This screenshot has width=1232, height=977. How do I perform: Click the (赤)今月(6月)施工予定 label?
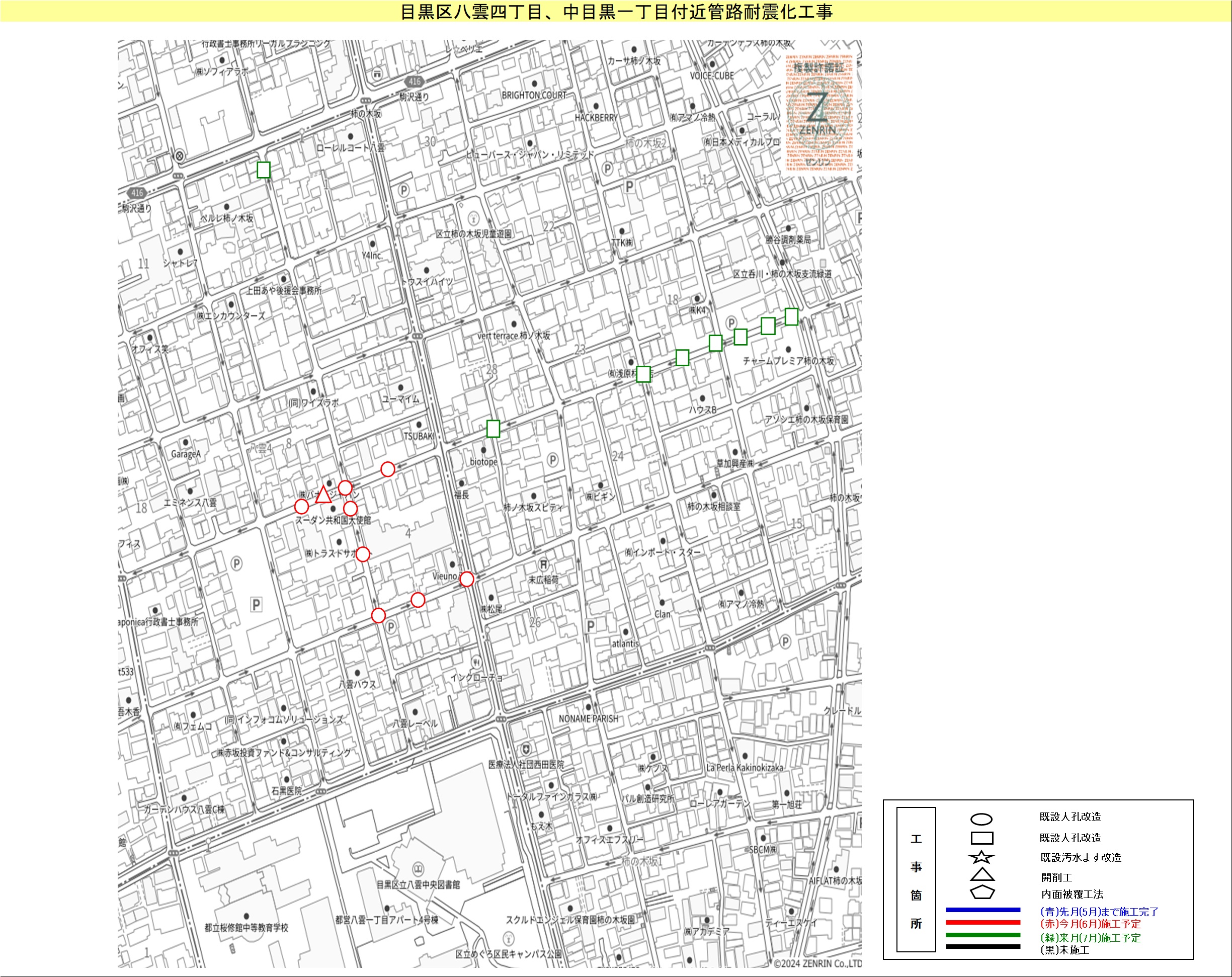(1090, 924)
